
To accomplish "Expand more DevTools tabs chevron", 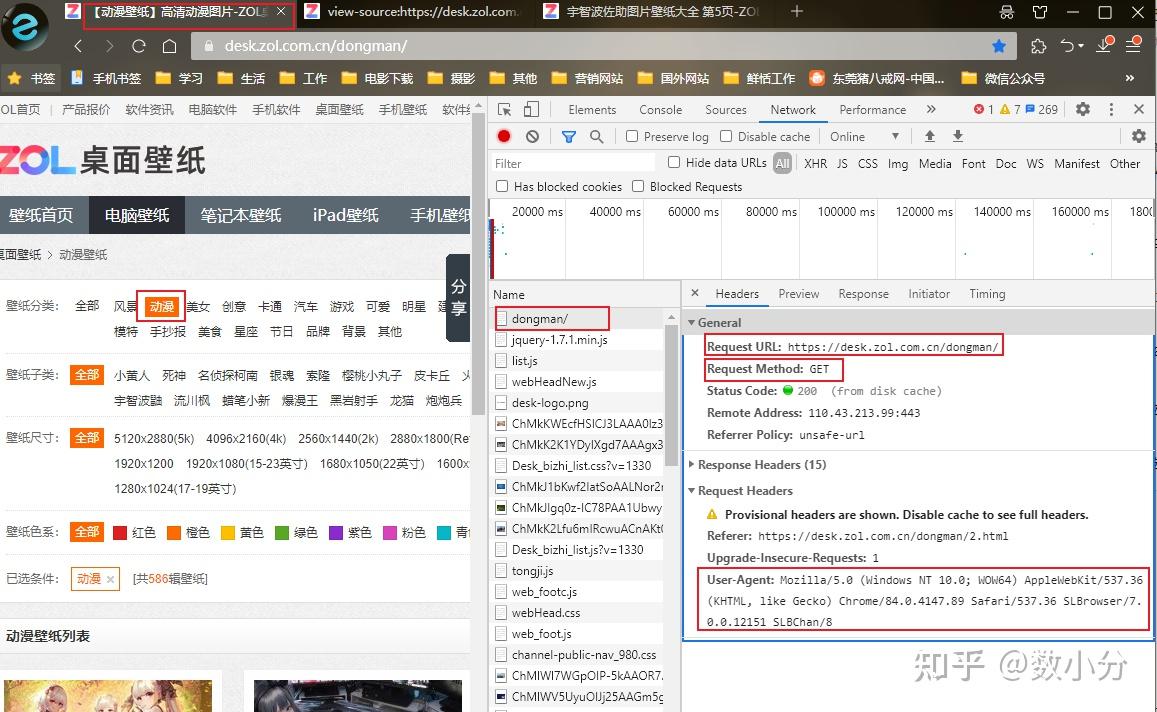I will 931,109.
